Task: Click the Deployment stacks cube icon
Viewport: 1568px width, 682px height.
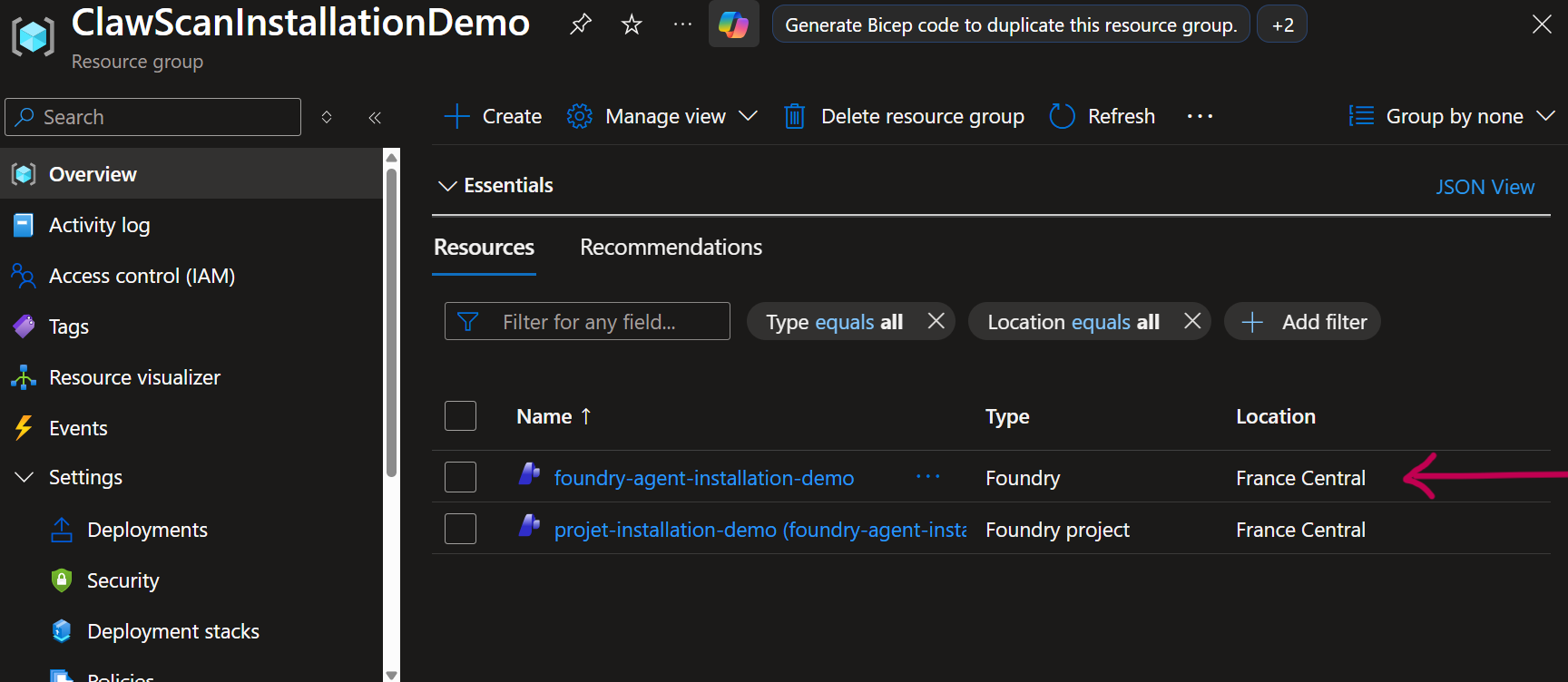Action: (62, 631)
